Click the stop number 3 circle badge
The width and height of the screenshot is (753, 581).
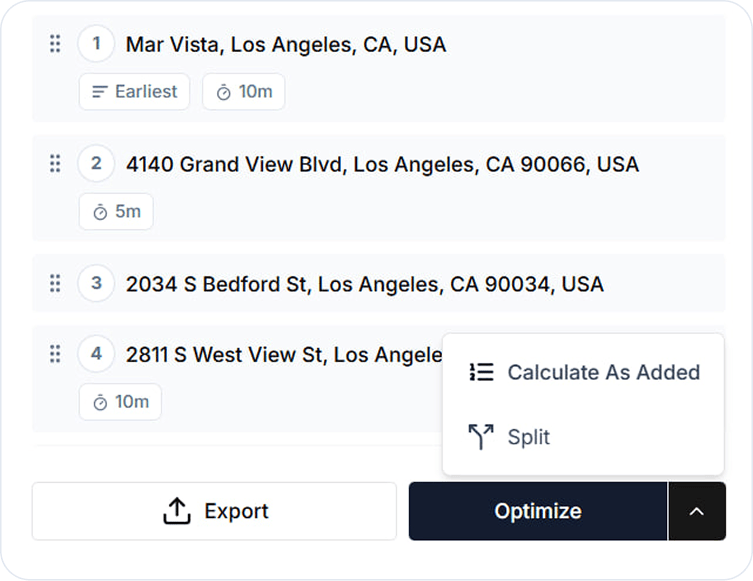(96, 284)
